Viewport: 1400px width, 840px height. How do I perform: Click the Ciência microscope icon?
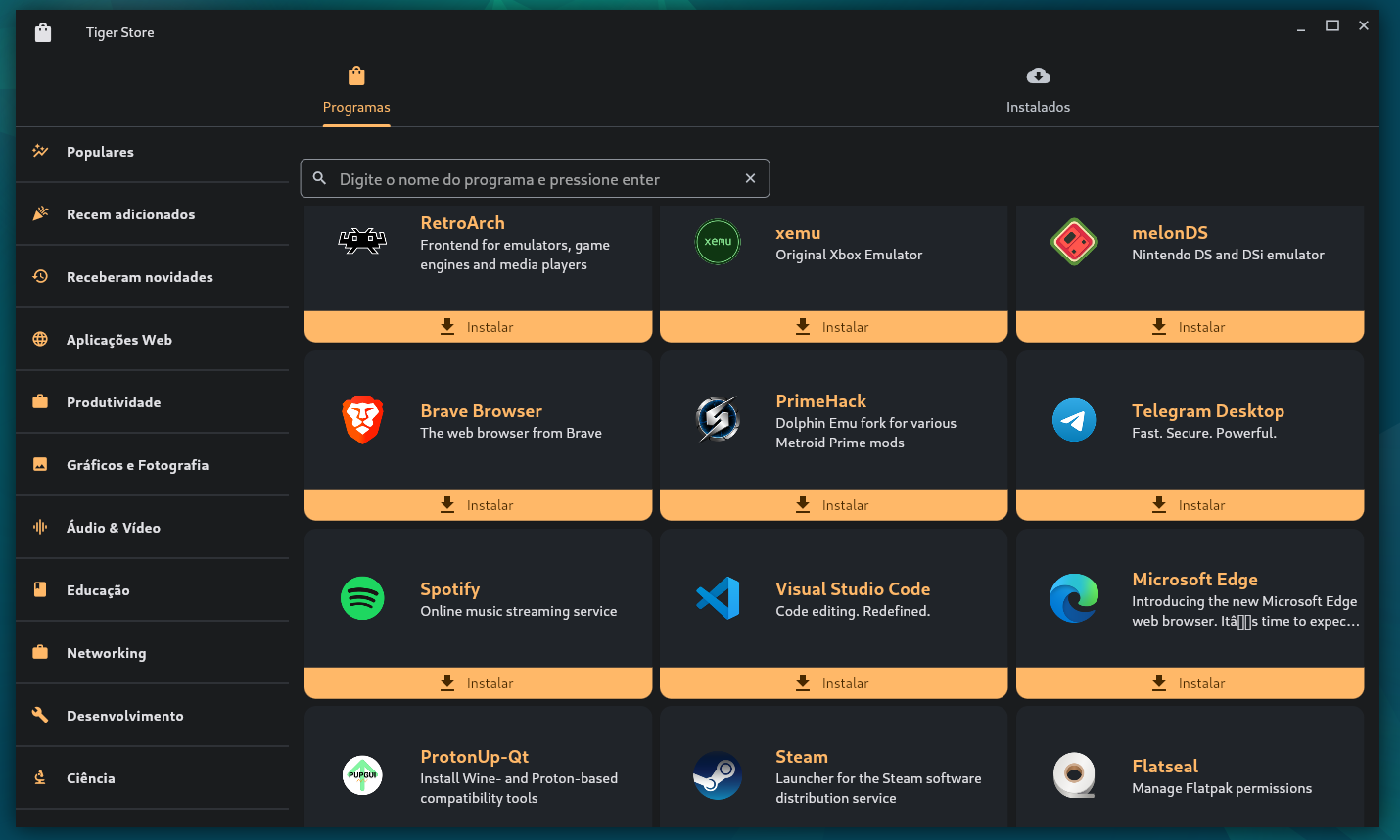40,777
